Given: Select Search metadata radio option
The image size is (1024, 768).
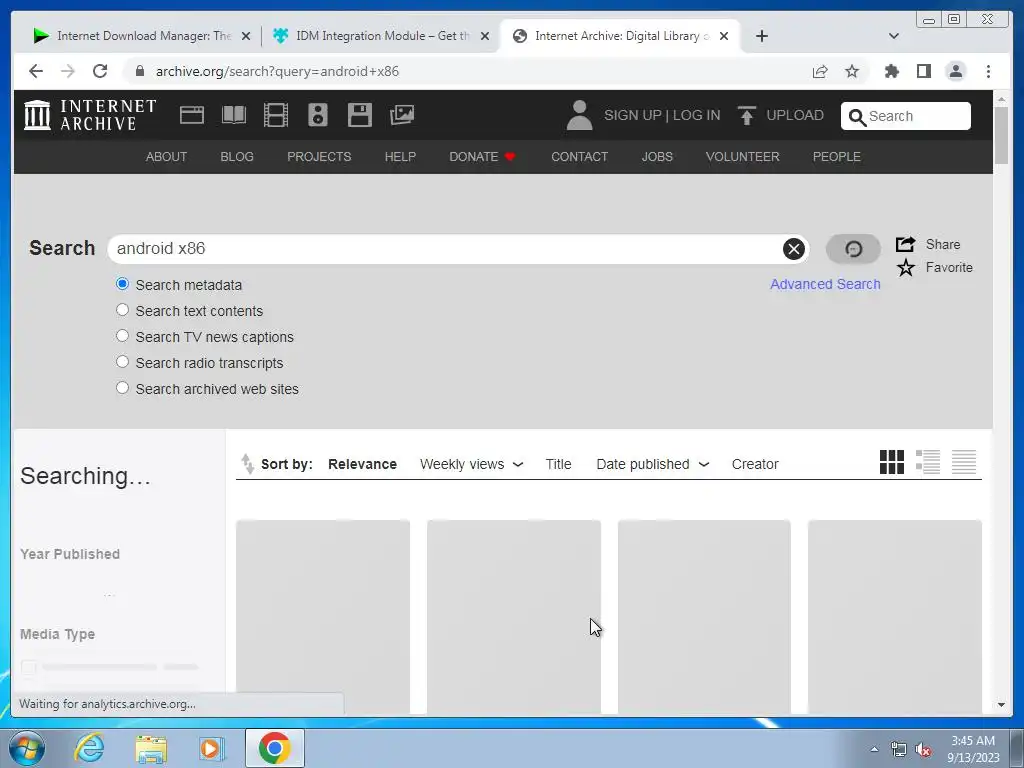Looking at the screenshot, I should click(122, 284).
